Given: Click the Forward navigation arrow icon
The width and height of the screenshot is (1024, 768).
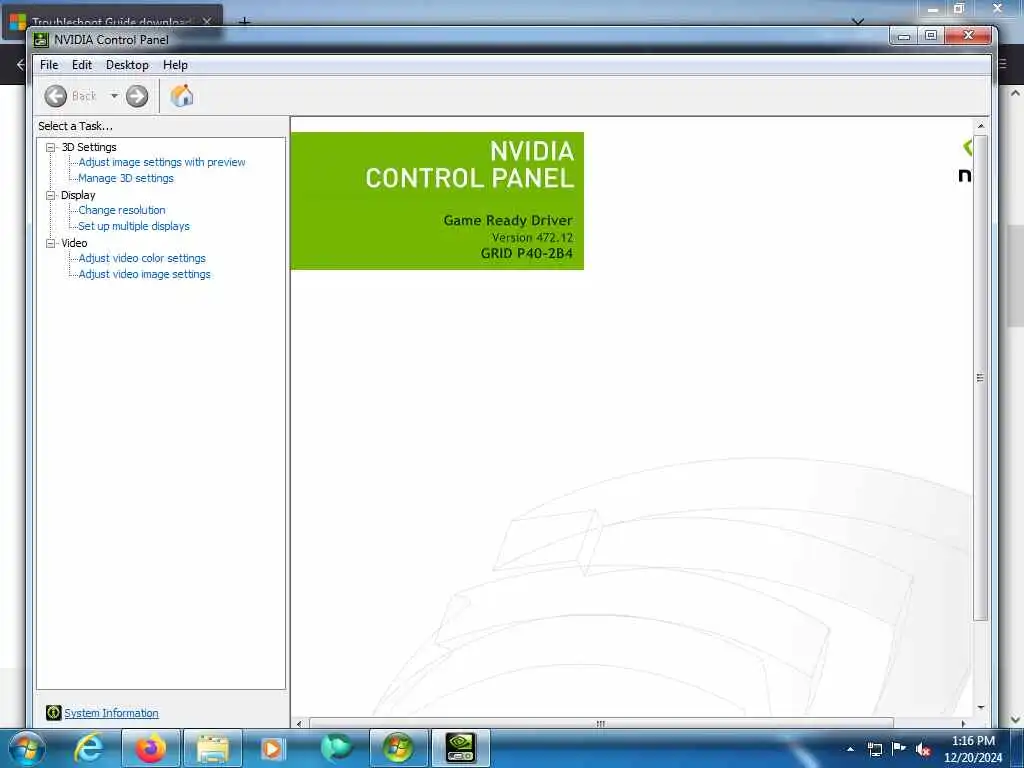Looking at the screenshot, I should coord(136,96).
